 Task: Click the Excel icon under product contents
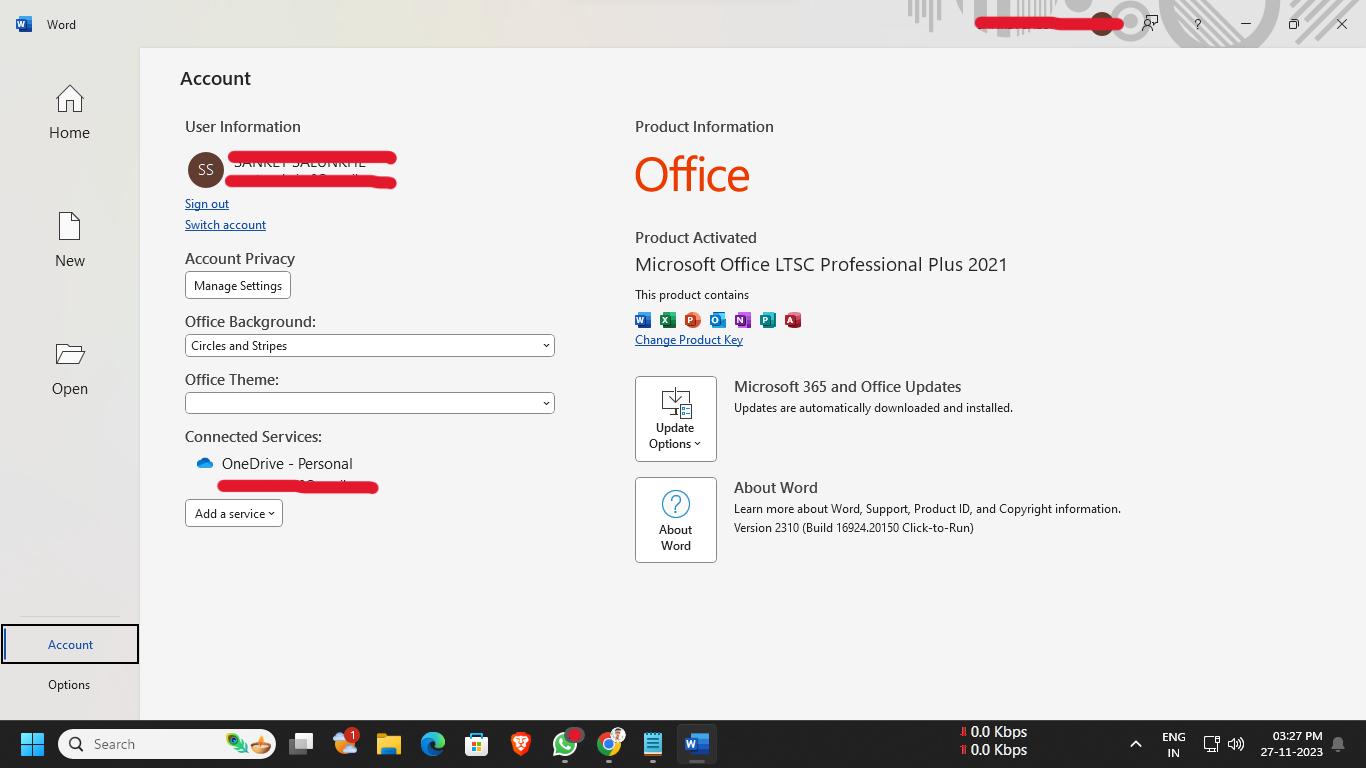tap(668, 320)
